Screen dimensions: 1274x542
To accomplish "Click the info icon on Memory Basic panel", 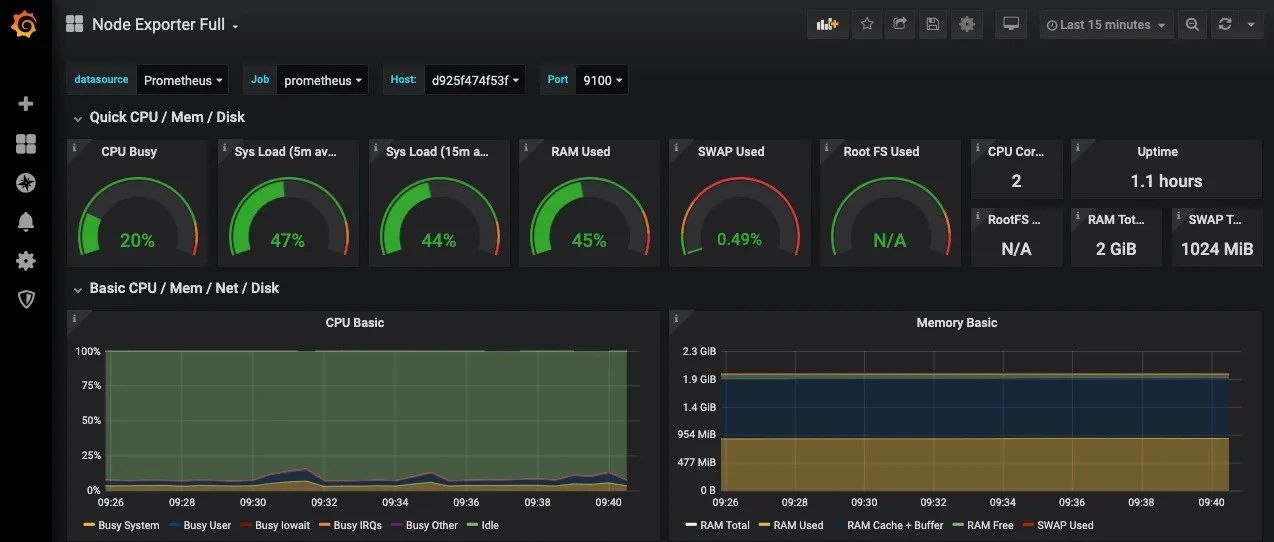I will pos(676,318).
